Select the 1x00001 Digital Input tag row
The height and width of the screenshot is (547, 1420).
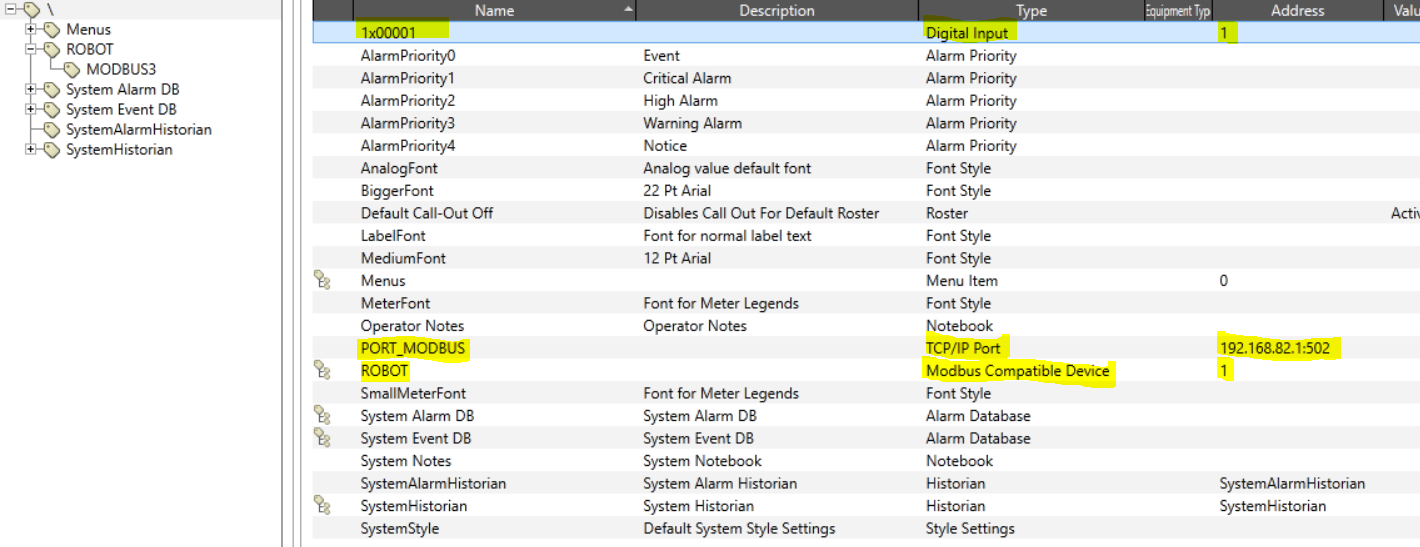[388, 33]
